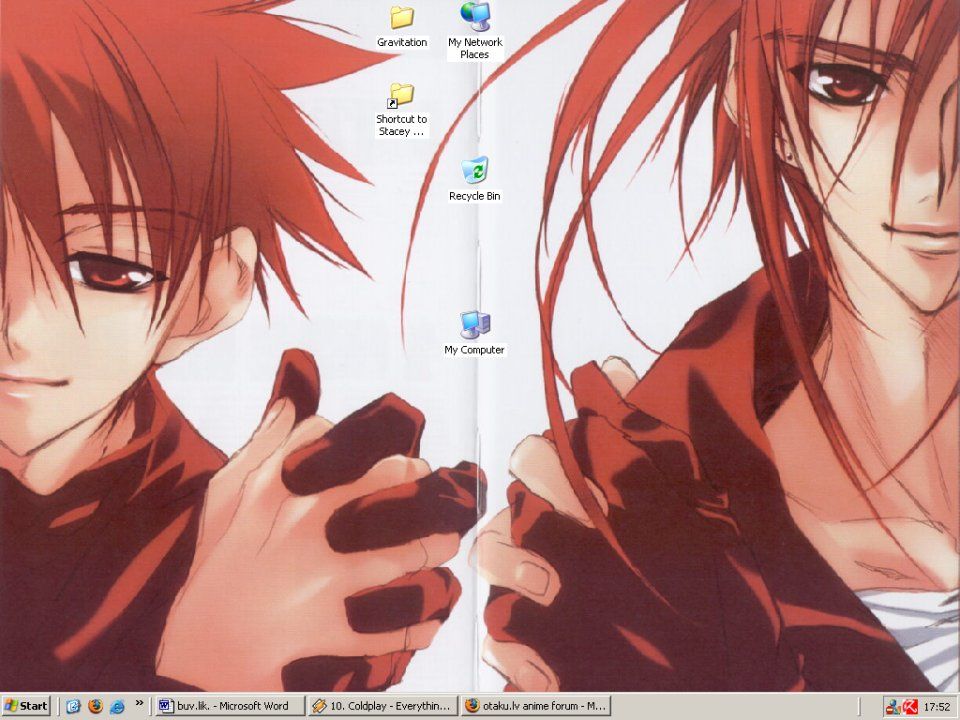Switch to the otaku.lv anime forum window
The image size is (960, 720).
(536, 706)
